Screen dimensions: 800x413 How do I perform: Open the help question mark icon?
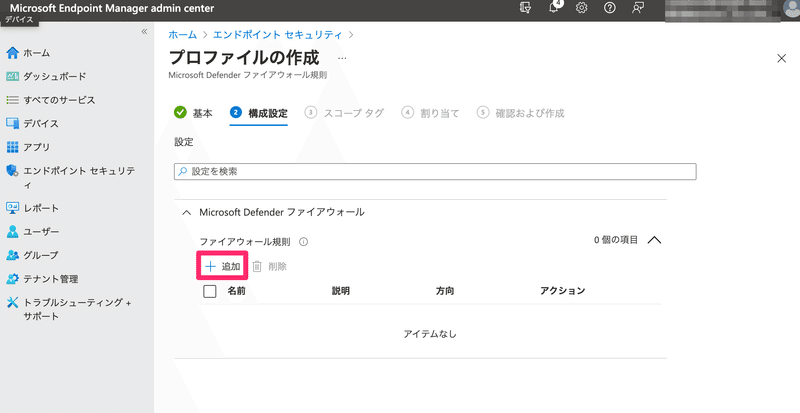coord(609,8)
